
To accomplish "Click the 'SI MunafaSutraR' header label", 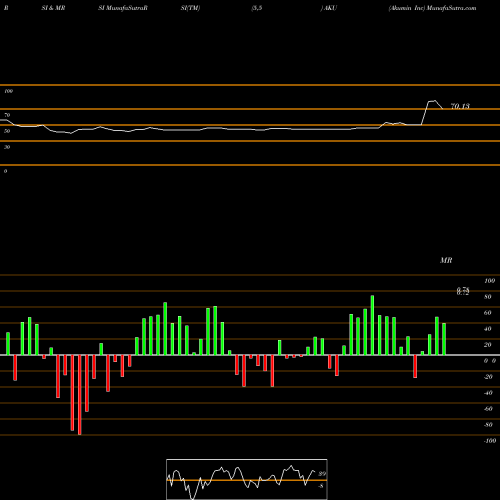I will click(x=123, y=8).
